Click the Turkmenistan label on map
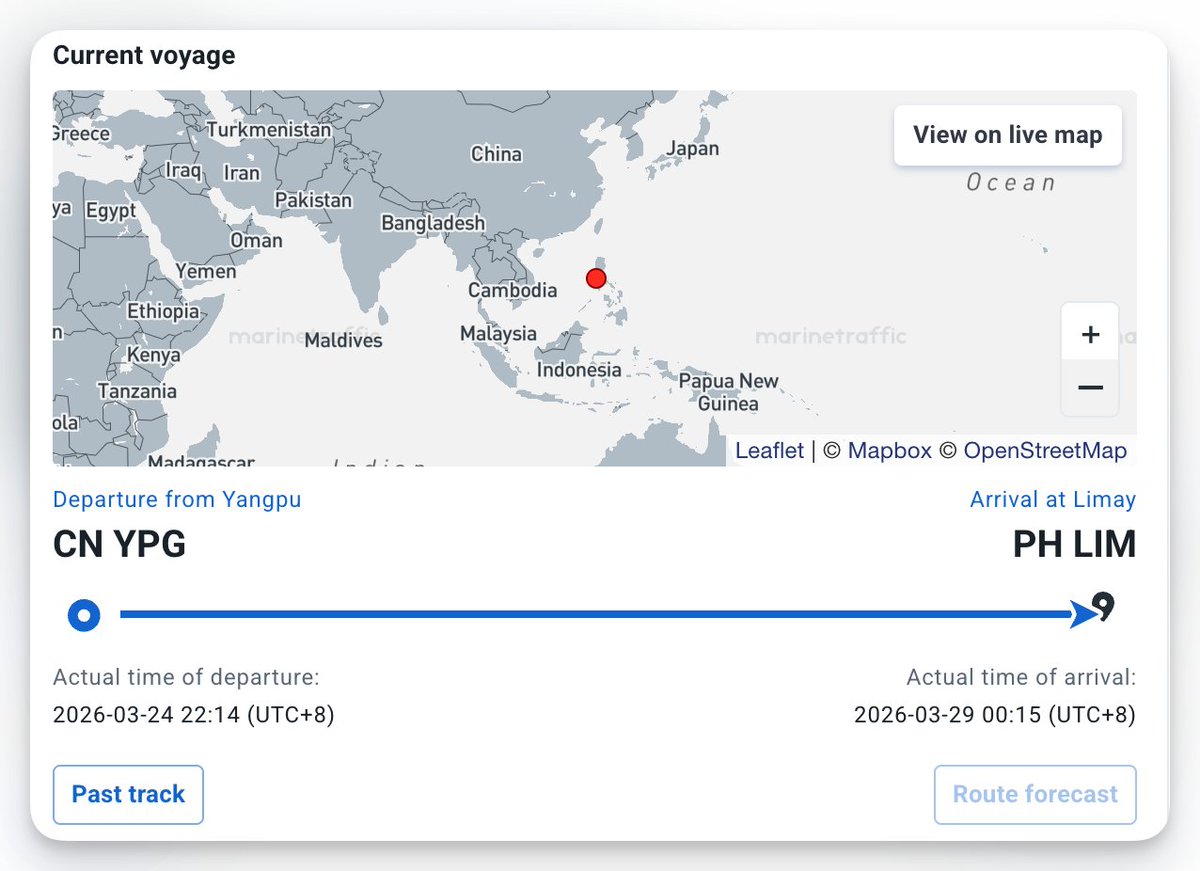 (269, 130)
